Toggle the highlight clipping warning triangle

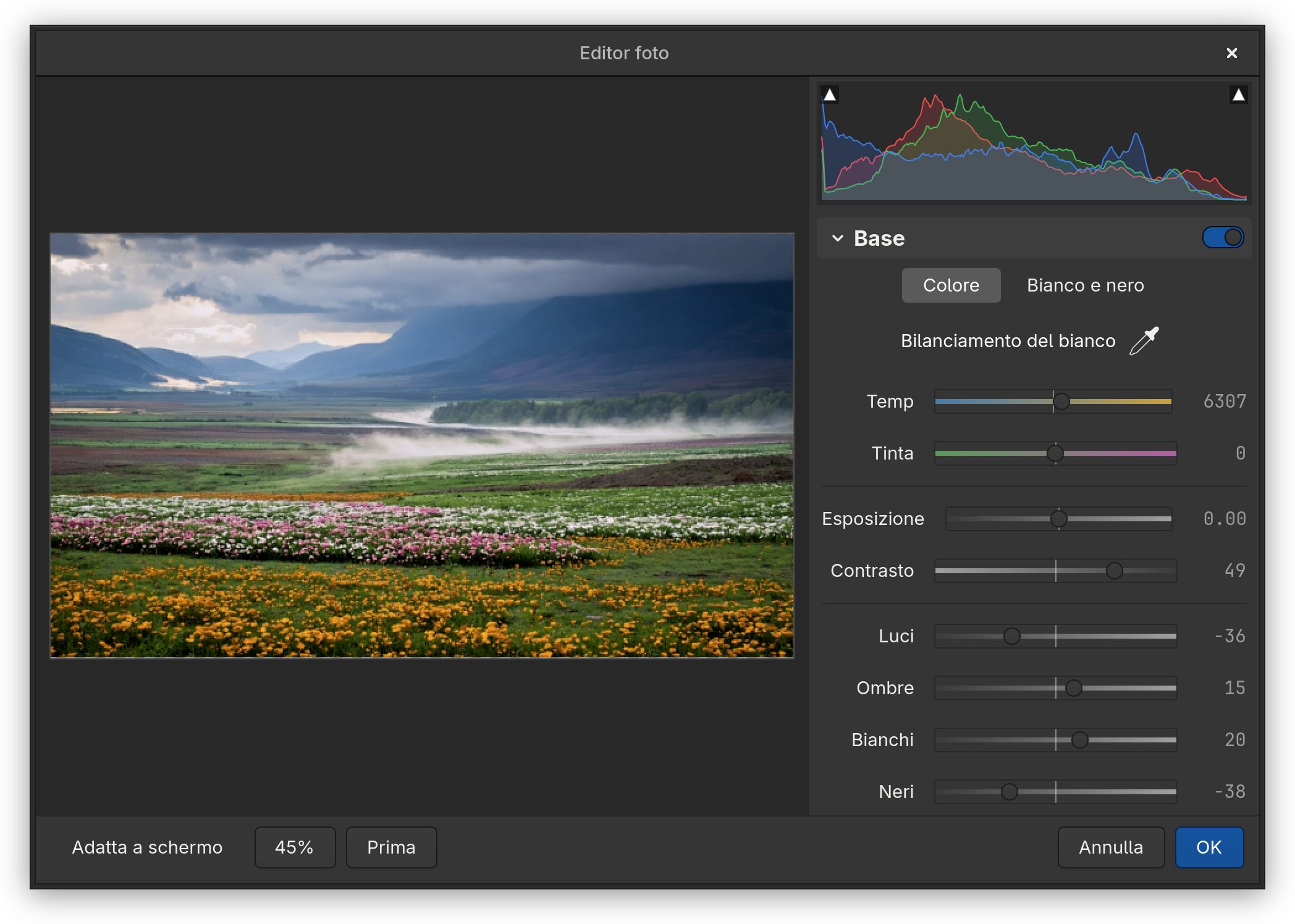[x=1238, y=94]
